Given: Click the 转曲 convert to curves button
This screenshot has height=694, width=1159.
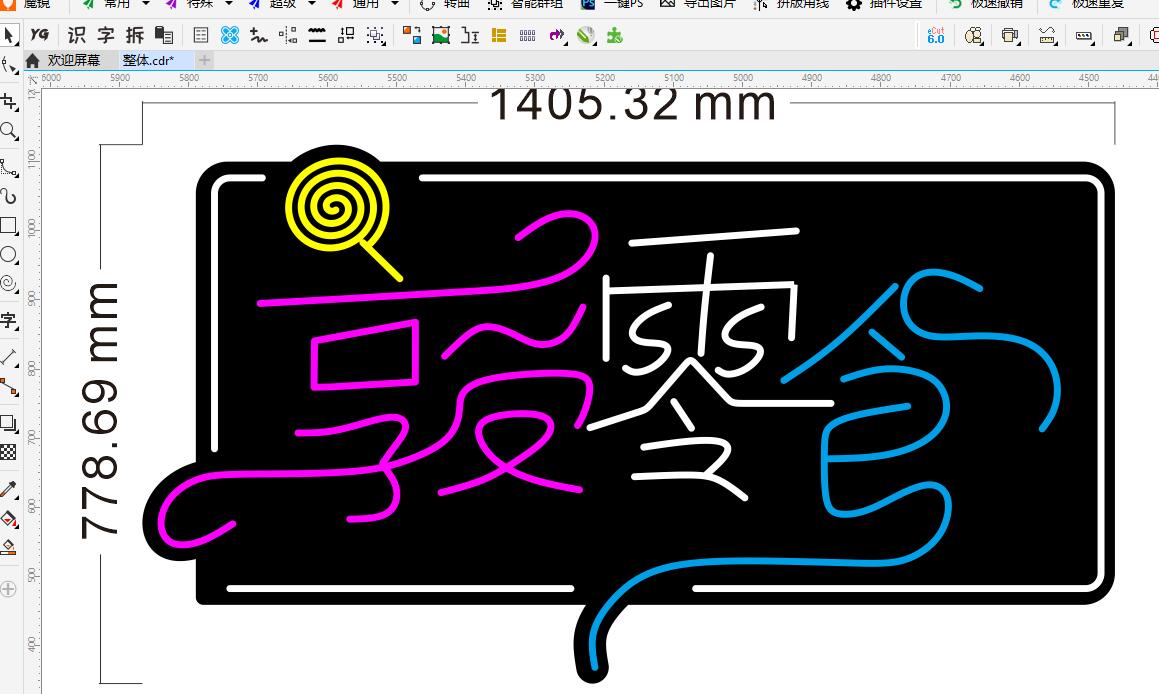Looking at the screenshot, I should tap(445, 4).
